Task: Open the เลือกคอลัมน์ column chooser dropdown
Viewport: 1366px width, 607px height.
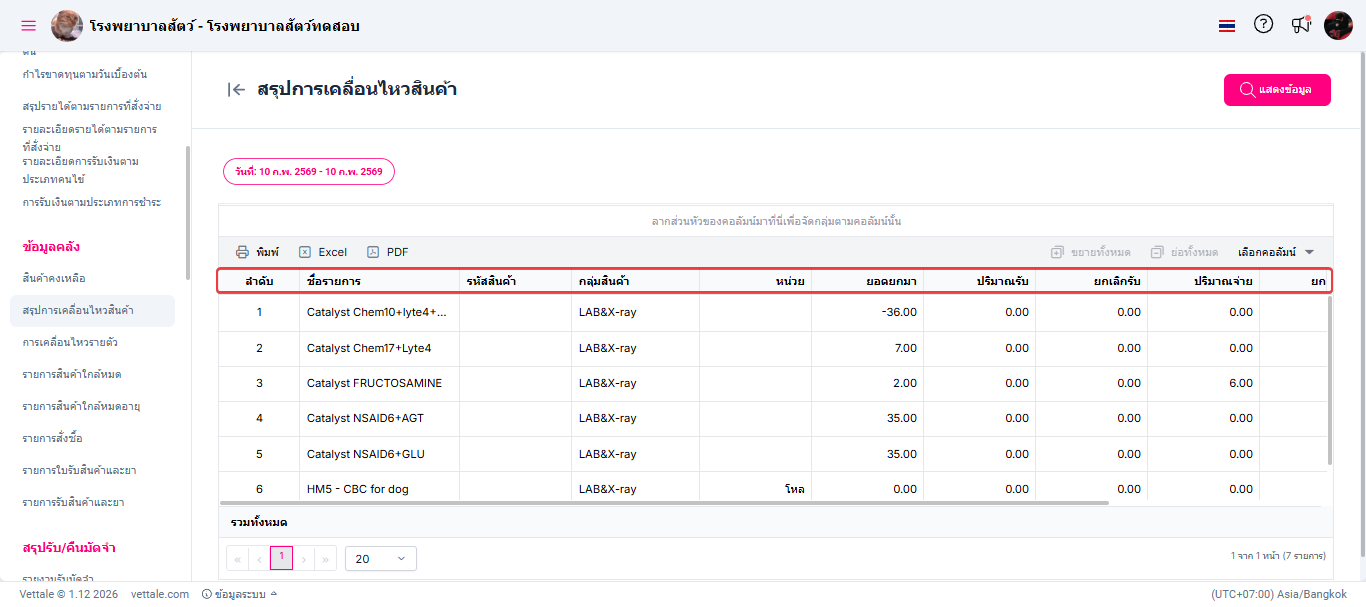Action: pos(1276,252)
